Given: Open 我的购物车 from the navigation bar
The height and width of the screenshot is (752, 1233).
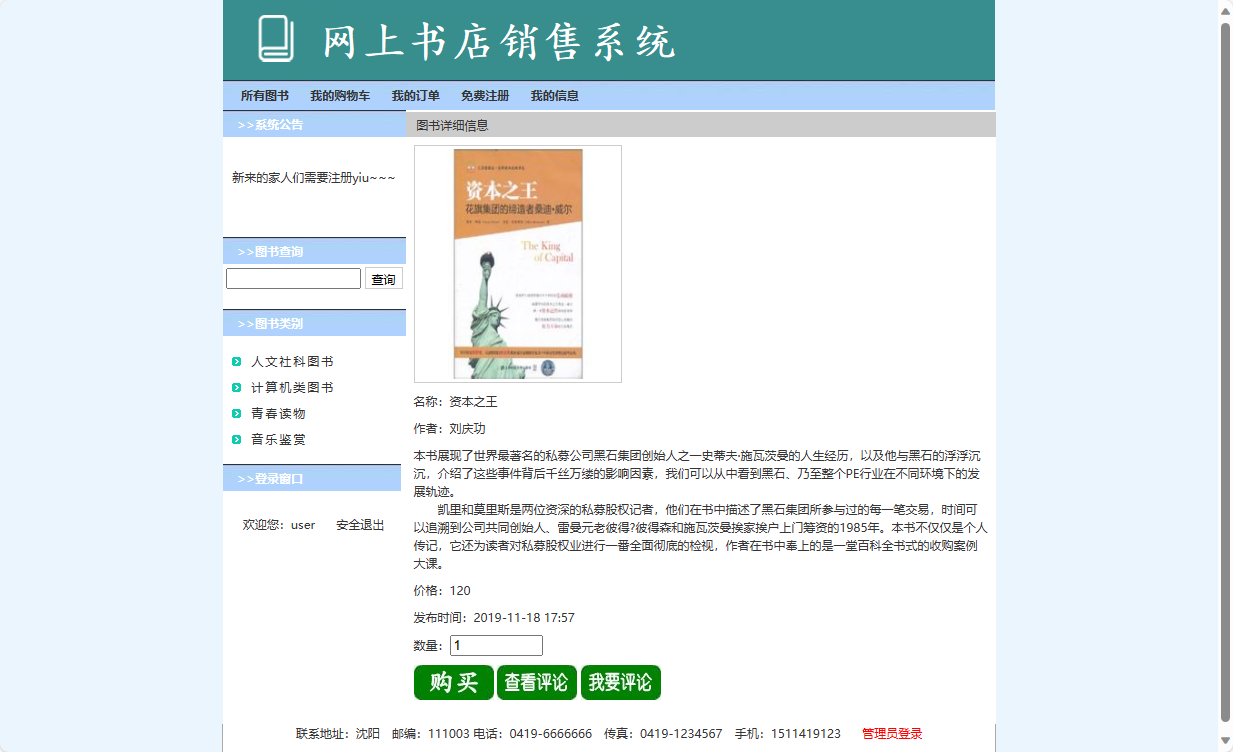Looking at the screenshot, I should 341,95.
